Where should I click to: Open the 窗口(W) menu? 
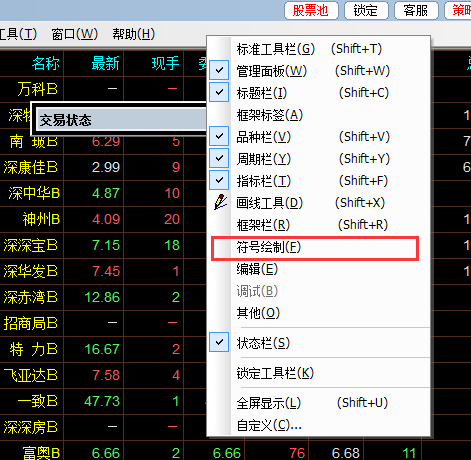pos(74,34)
